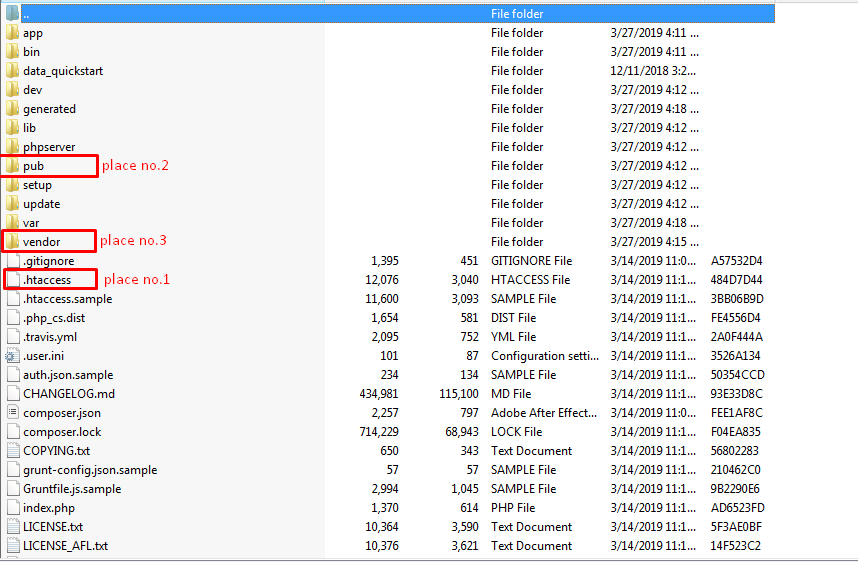Click the .user.ini gear file icon
This screenshot has height=562, width=858.
(12, 356)
